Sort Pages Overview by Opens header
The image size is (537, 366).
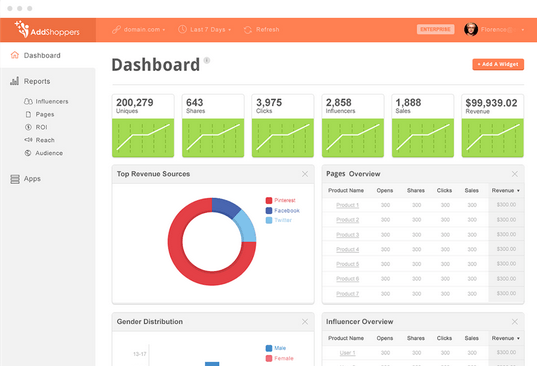[x=385, y=190]
